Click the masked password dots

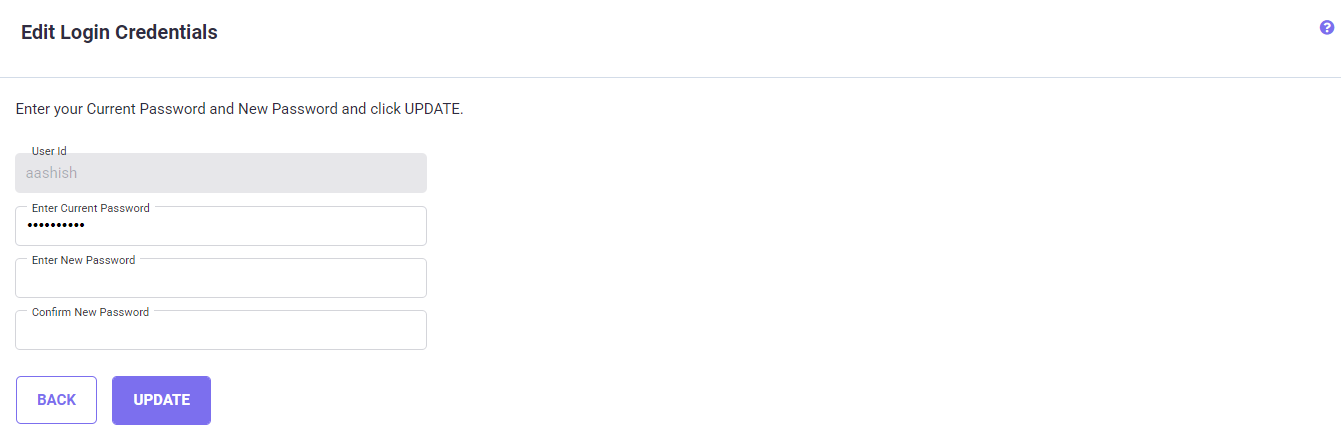(56, 227)
